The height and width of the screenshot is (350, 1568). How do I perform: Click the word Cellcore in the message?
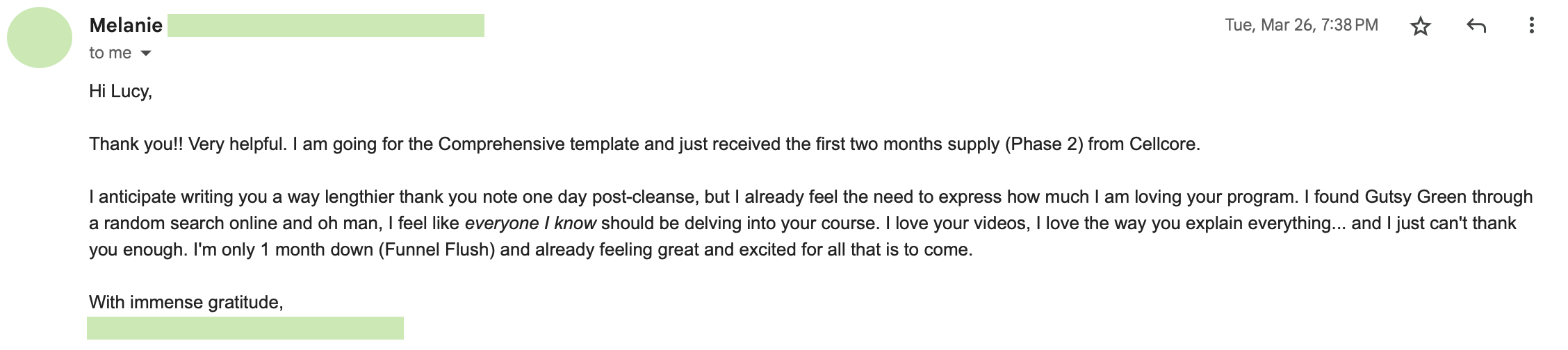point(1163,144)
